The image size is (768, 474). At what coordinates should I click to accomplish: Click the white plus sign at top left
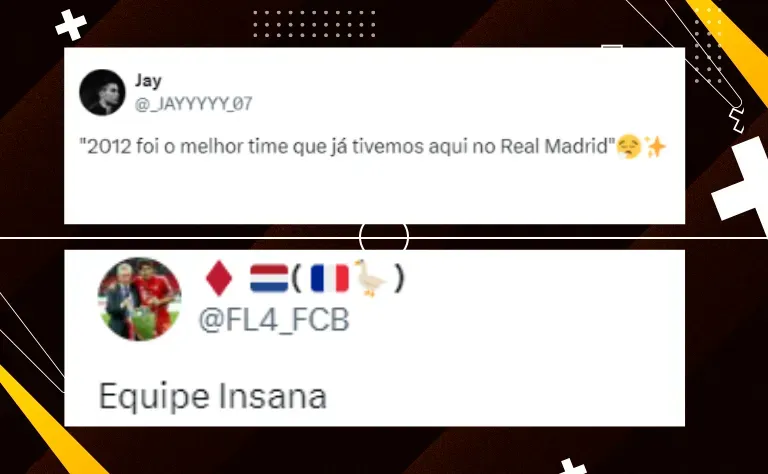(71, 24)
